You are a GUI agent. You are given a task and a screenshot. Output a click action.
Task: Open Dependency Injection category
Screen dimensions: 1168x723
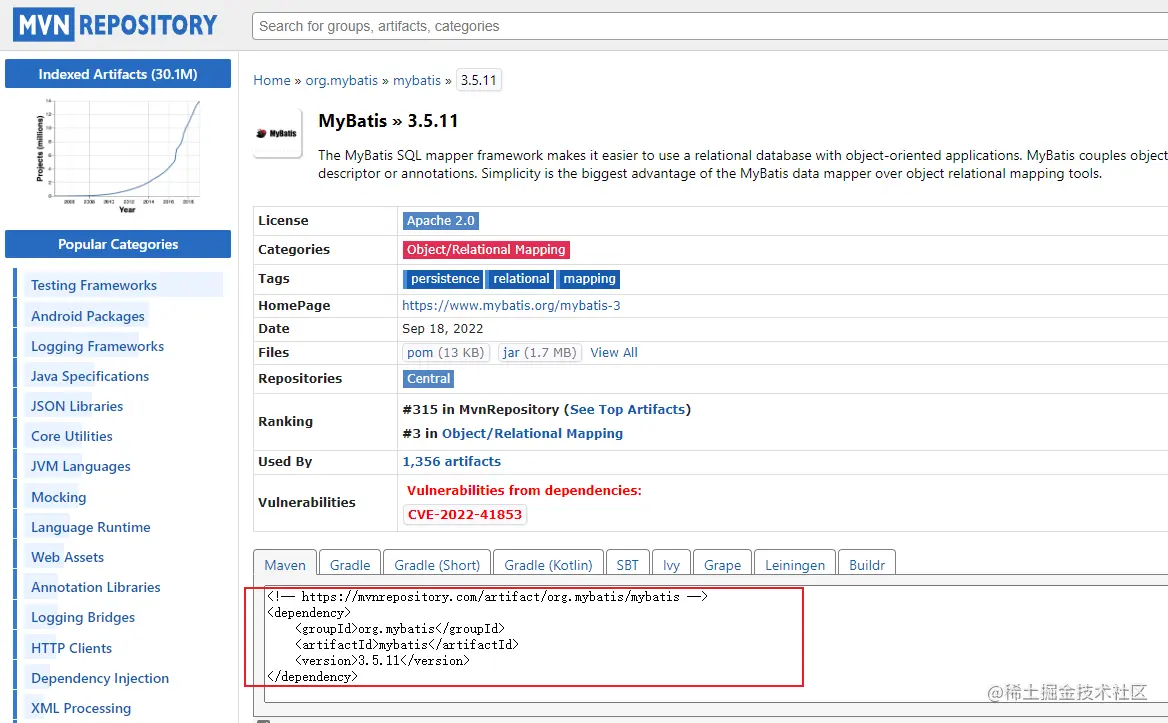[100, 678]
